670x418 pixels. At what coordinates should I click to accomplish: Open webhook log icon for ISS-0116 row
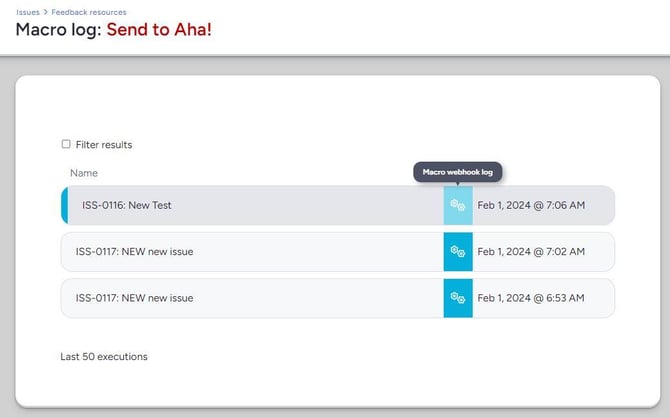tap(458, 205)
